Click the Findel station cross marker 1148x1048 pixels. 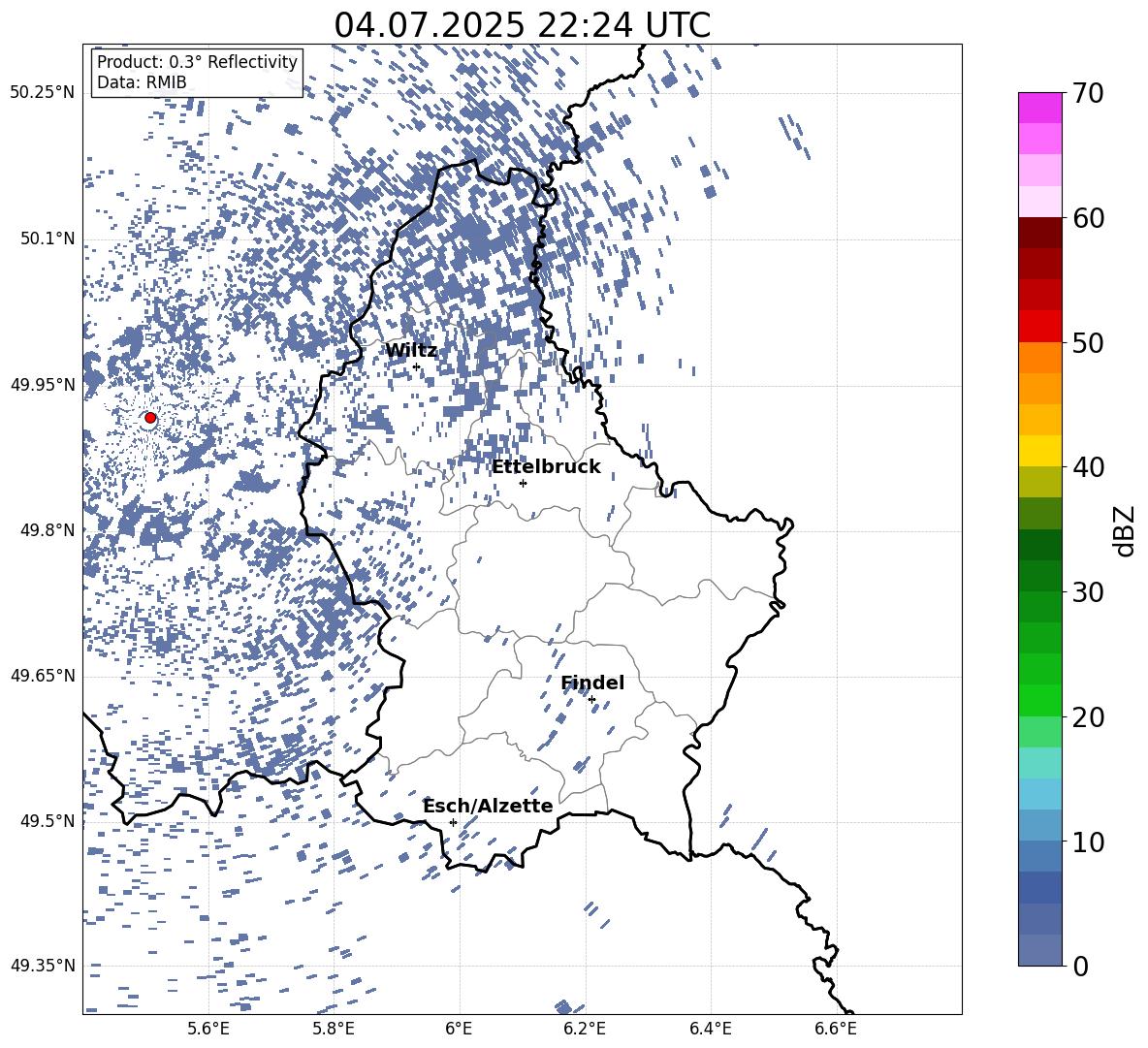[591, 700]
